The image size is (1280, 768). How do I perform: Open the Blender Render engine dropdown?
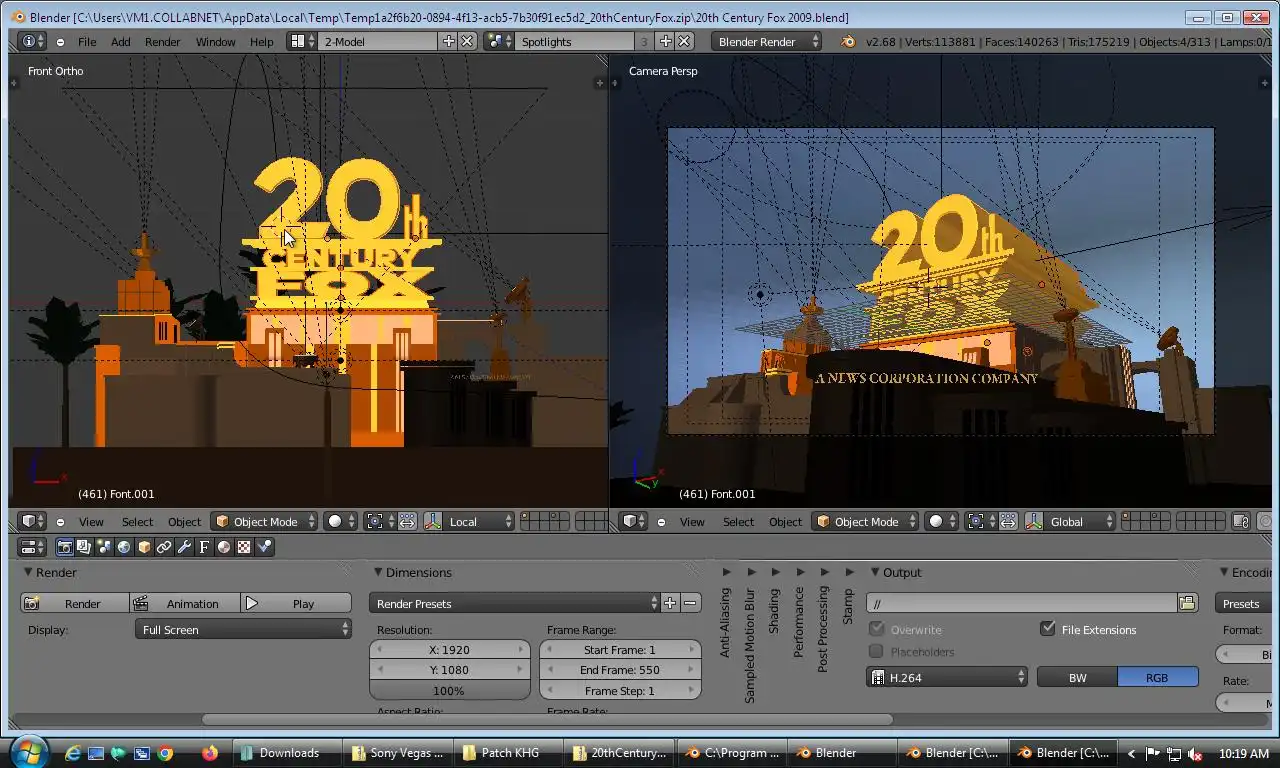(767, 41)
